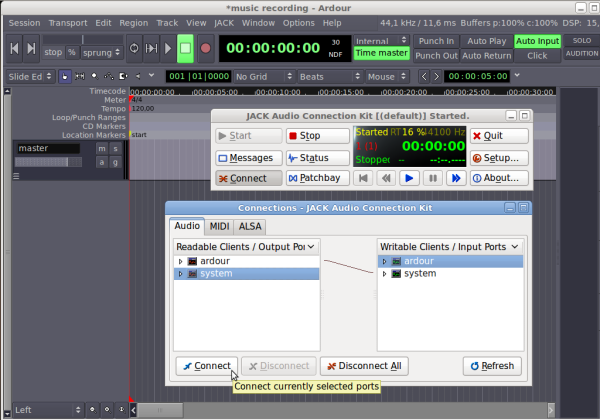Click JACK transport rewind to start button

tap(363, 178)
